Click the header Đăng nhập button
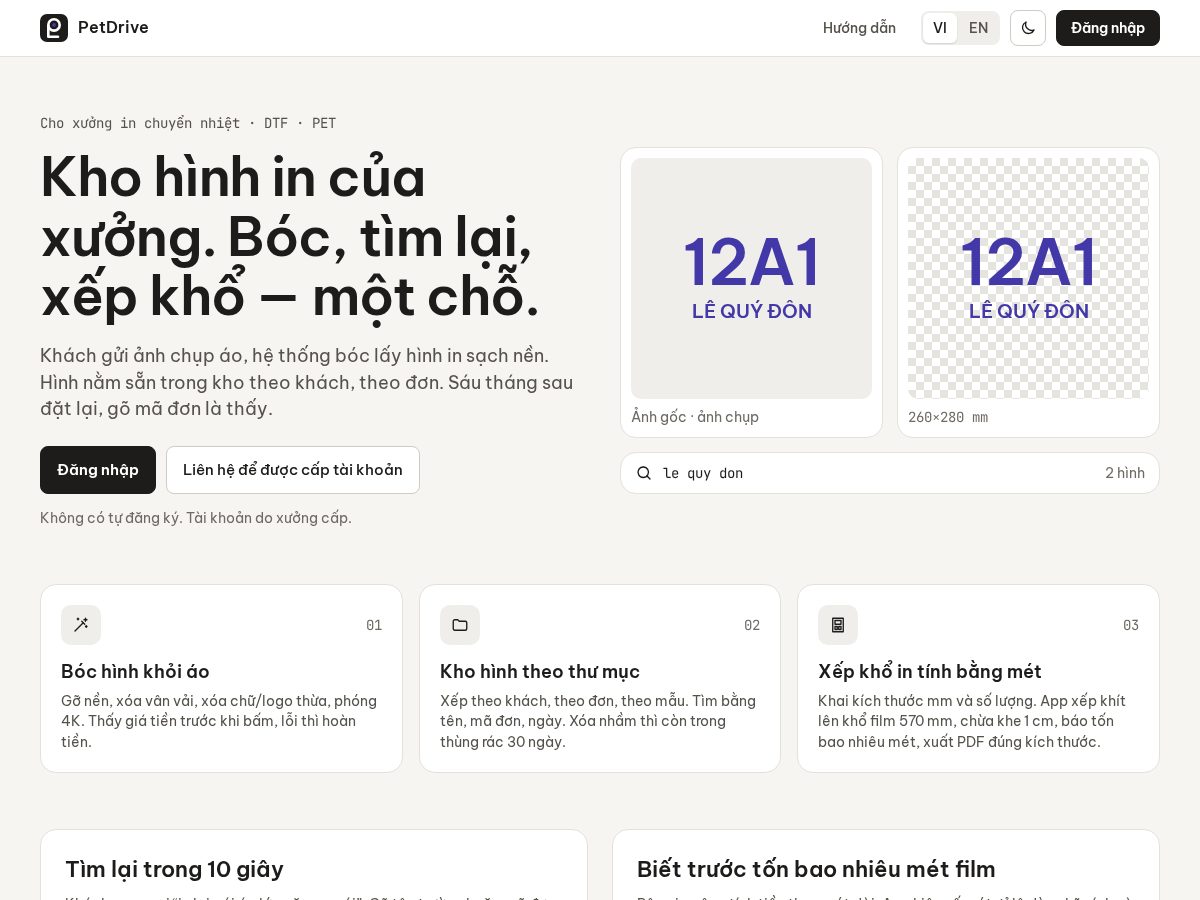The width and height of the screenshot is (1200, 900). [1108, 28]
